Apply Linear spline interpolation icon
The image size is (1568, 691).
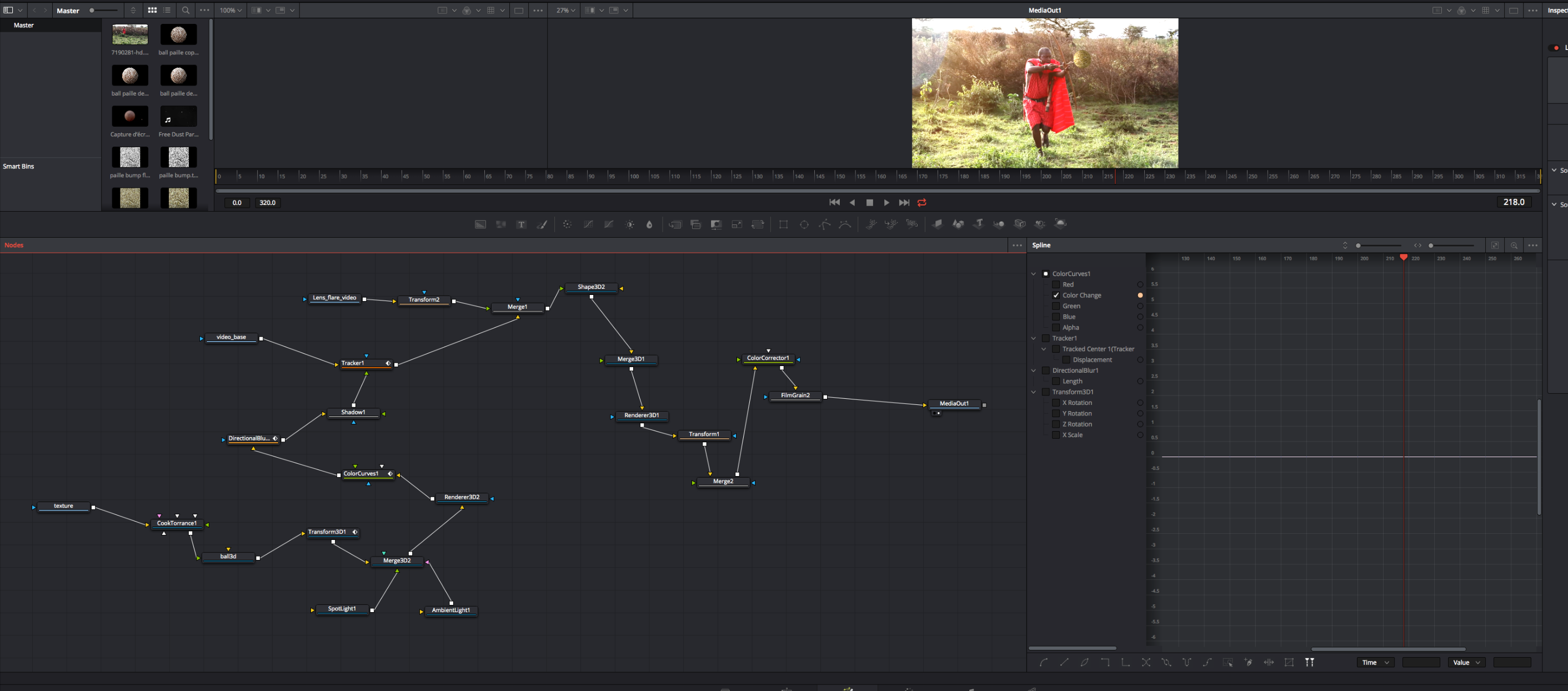(1064, 662)
